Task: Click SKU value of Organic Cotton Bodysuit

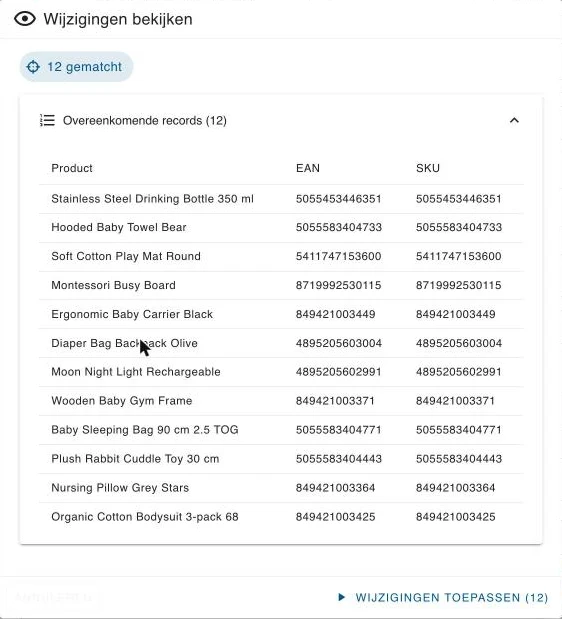Action: [455, 517]
